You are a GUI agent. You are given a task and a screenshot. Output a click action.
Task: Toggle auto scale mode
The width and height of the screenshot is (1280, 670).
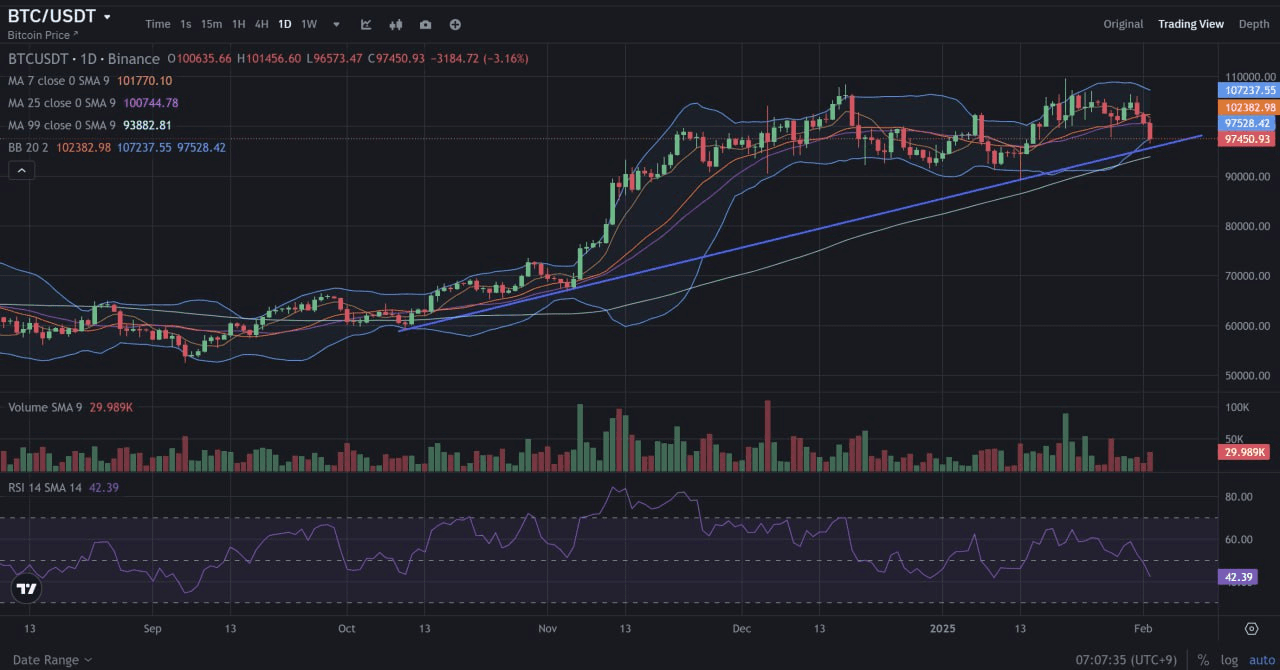(x=1261, y=660)
